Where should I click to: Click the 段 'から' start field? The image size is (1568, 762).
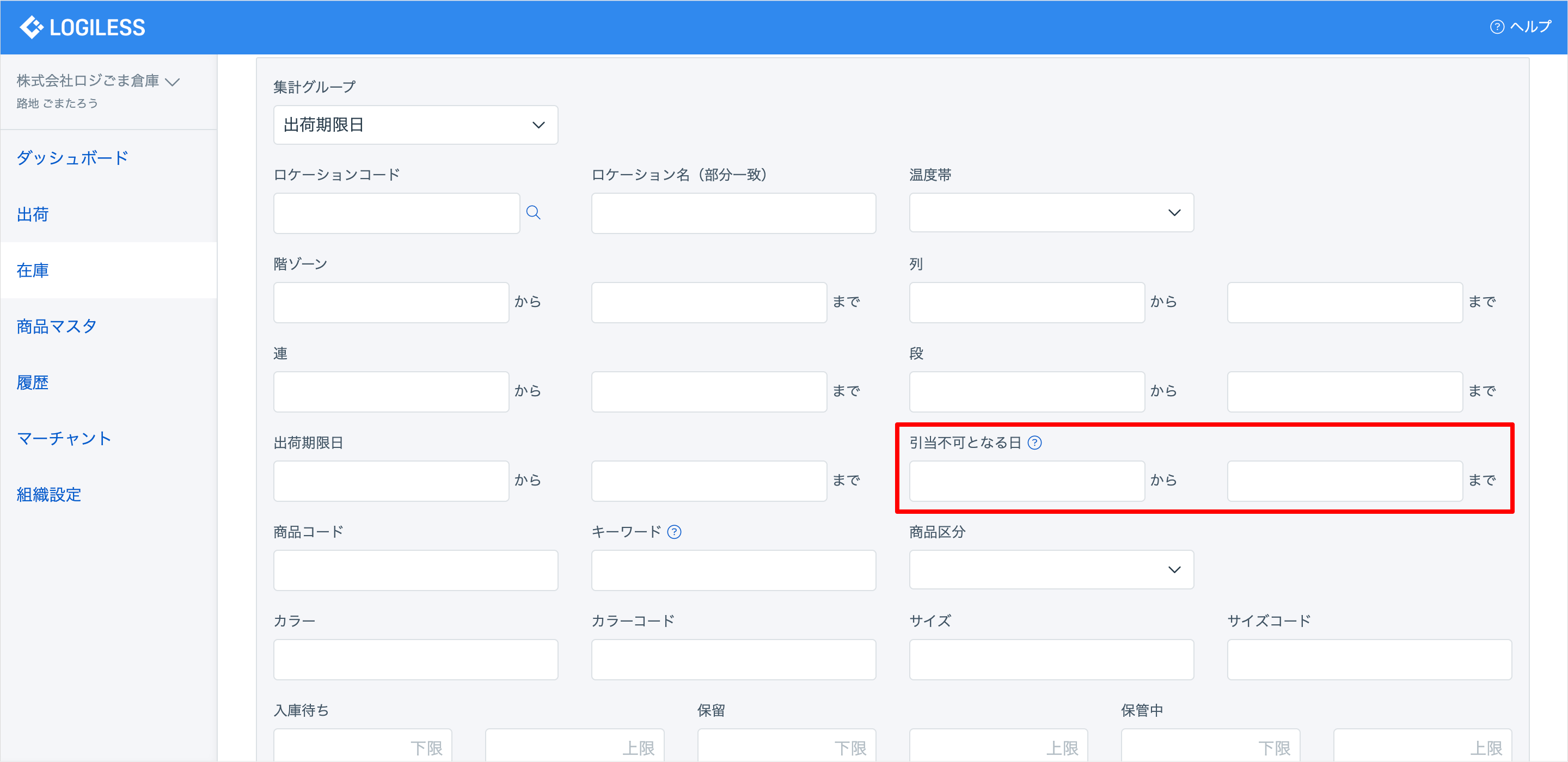point(1027,392)
